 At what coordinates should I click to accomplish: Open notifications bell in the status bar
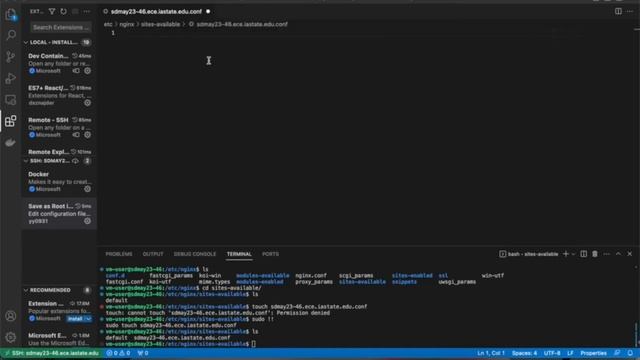[630, 353]
